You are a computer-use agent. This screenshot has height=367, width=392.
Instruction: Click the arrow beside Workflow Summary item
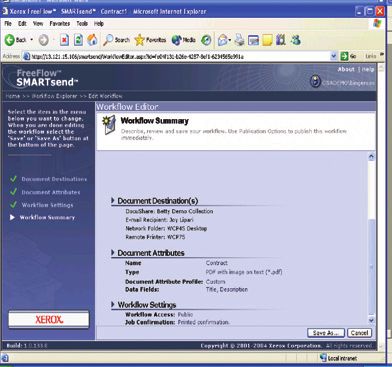(13, 217)
